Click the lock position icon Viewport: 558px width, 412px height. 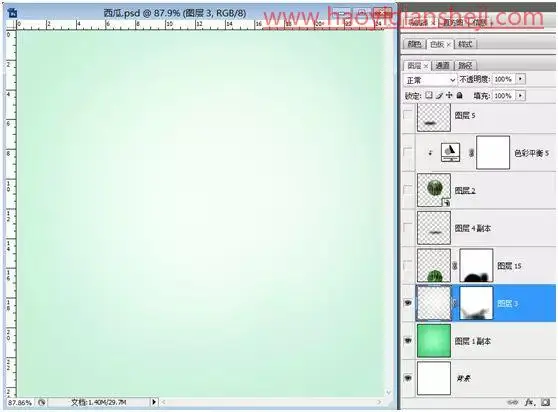pos(449,95)
